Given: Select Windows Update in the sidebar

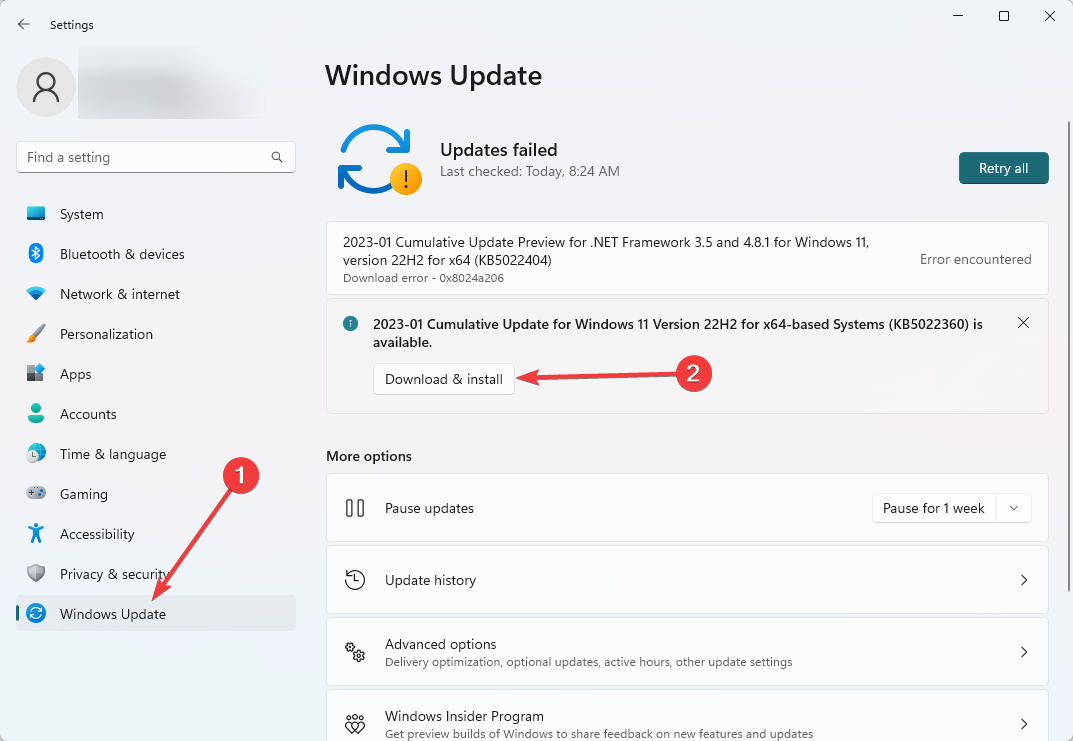Looking at the screenshot, I should tap(156, 614).
